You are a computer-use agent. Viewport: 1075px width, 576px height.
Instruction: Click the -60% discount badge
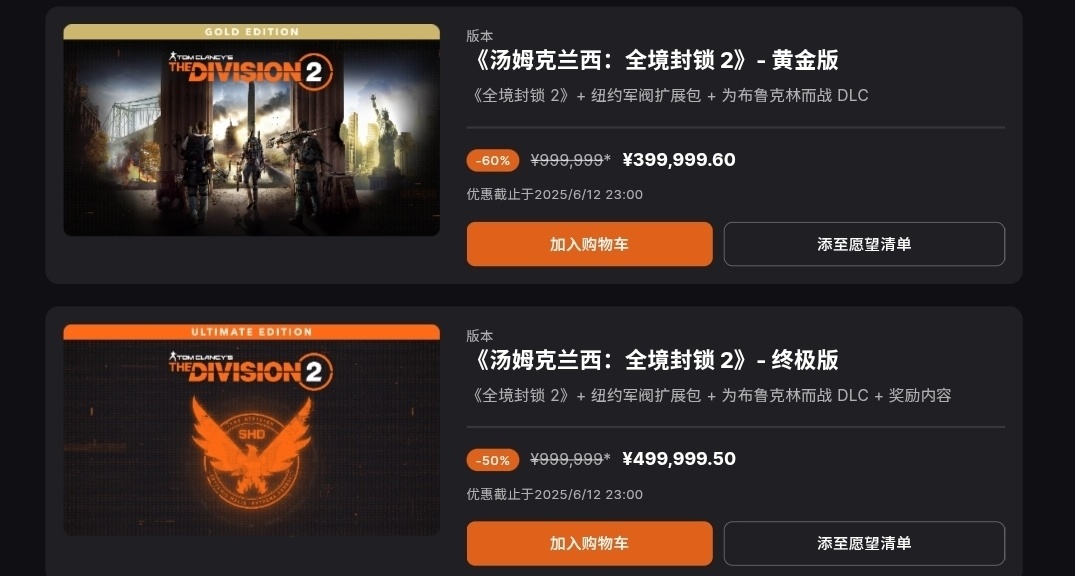(492, 160)
